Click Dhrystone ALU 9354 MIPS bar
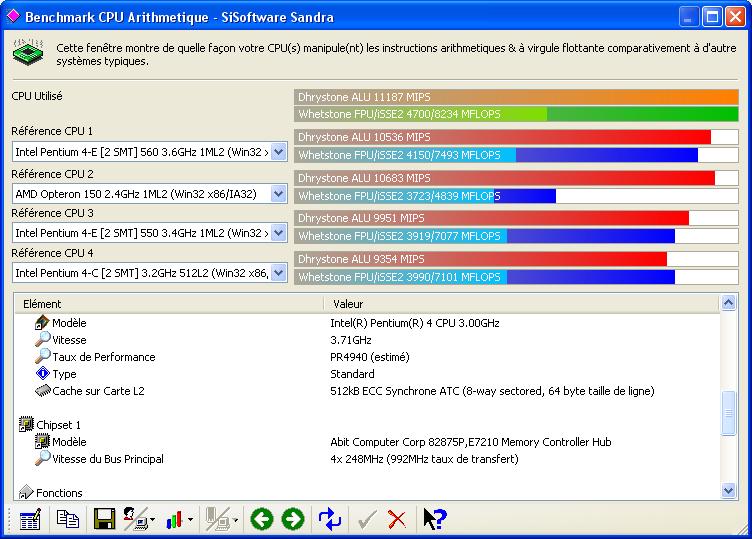Viewport: 752px width, 539px height. (x=516, y=259)
